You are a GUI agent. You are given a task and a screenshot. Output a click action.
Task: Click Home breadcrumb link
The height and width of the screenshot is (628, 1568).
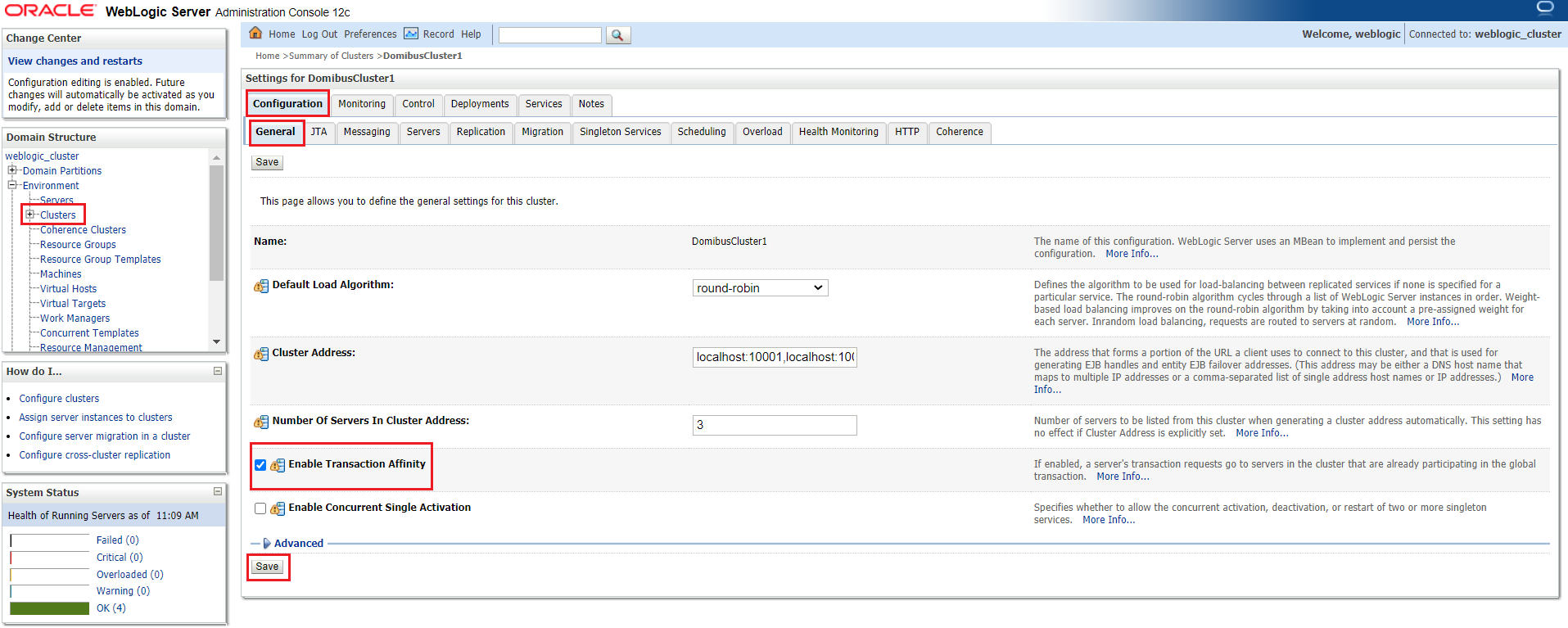(x=268, y=56)
